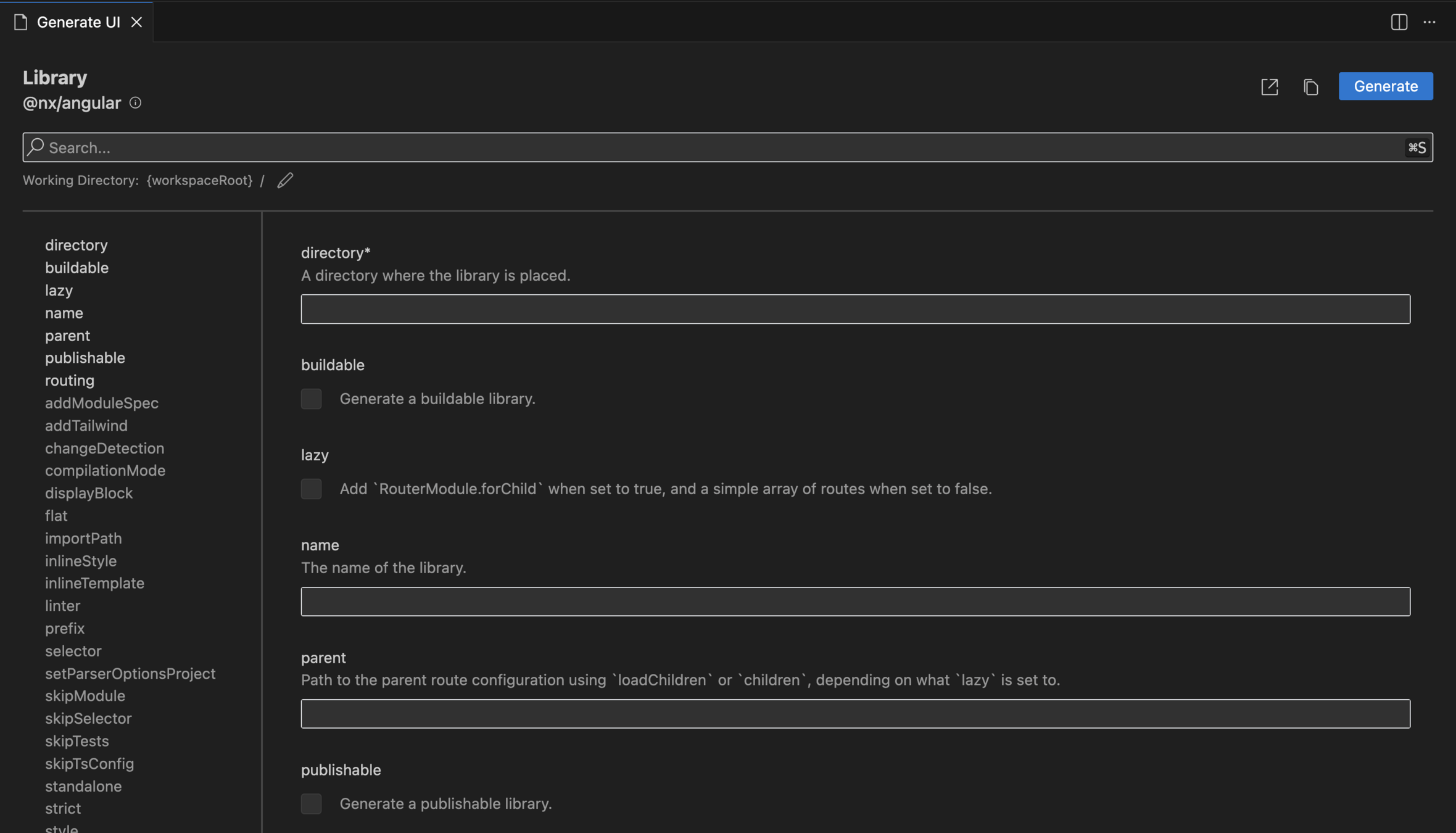Click the open in terminal icon
Screen dimensions: 1456x833
click(x=1270, y=86)
